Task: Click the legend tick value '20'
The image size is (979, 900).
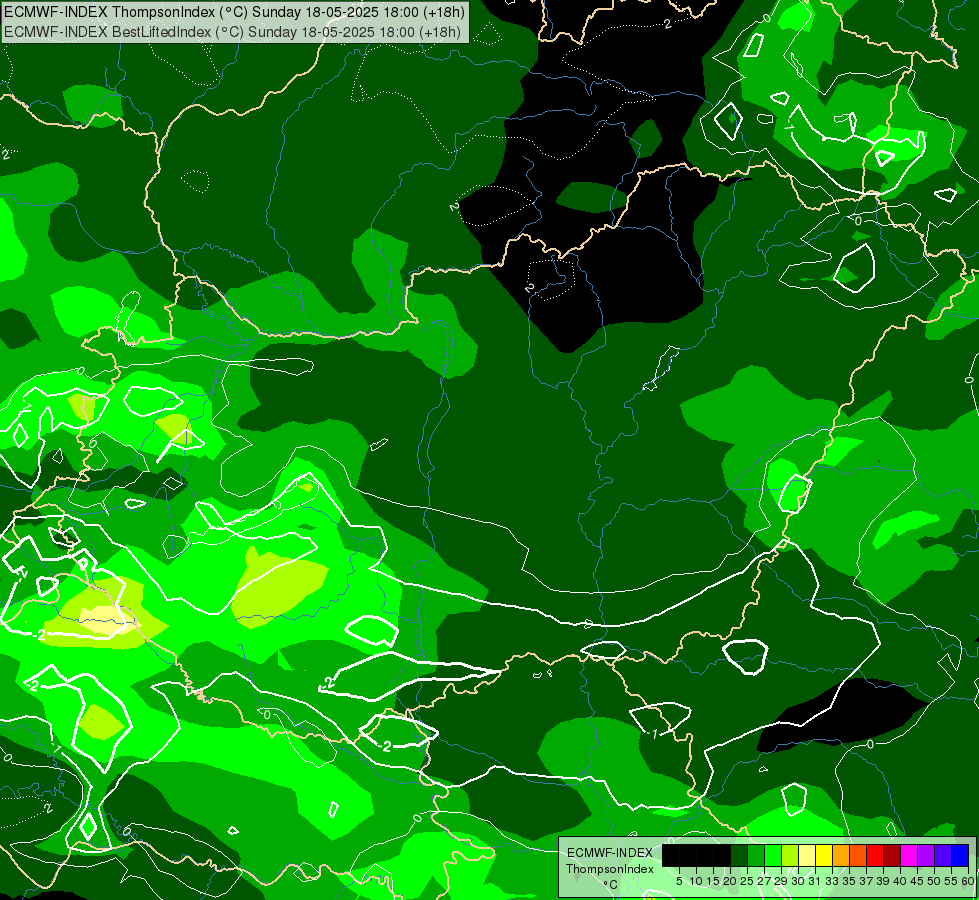Action: (729, 881)
